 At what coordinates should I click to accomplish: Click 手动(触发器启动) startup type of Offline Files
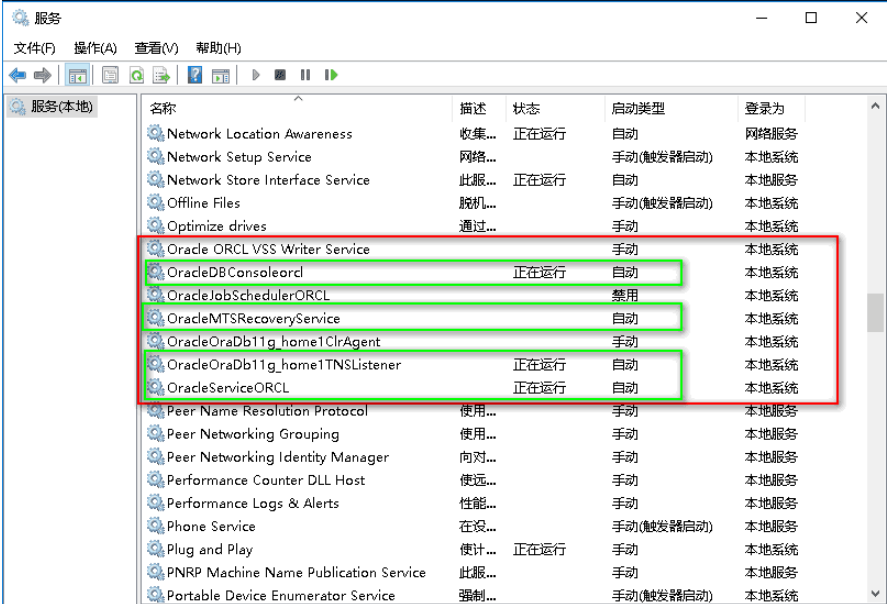click(x=662, y=203)
